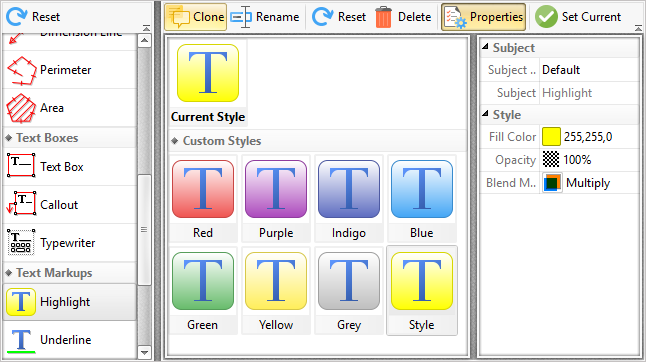Click Set Current button
The width and height of the screenshot is (646, 362).
tap(578, 17)
